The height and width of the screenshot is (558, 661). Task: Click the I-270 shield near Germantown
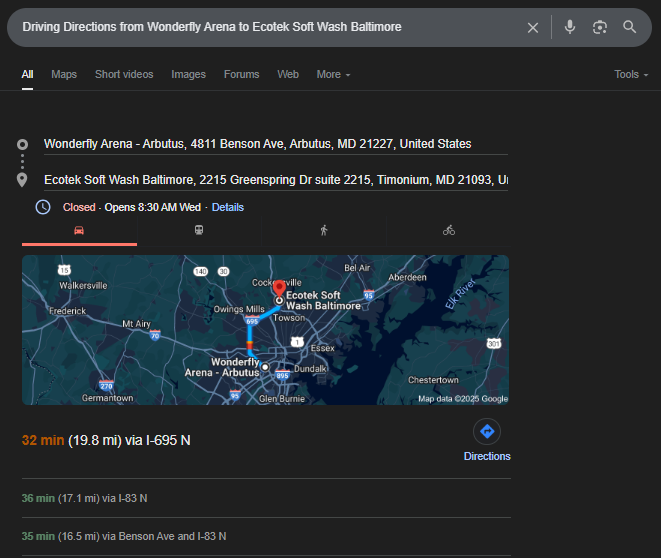click(106, 385)
